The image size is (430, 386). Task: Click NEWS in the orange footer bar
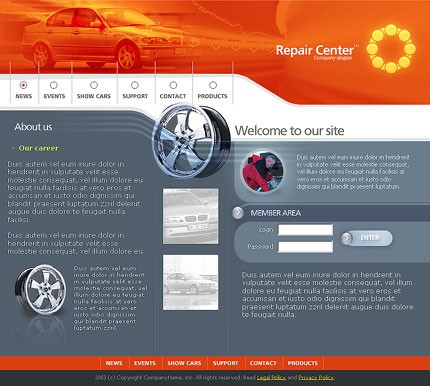pyautogui.click(x=114, y=363)
